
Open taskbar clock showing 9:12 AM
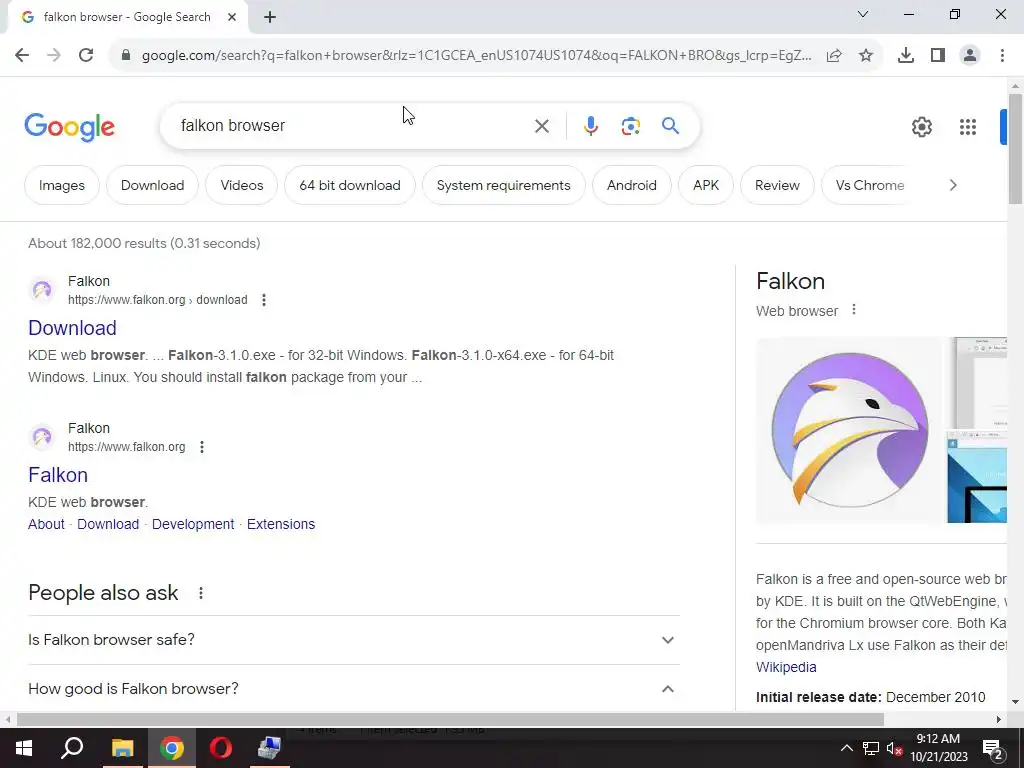(938, 748)
